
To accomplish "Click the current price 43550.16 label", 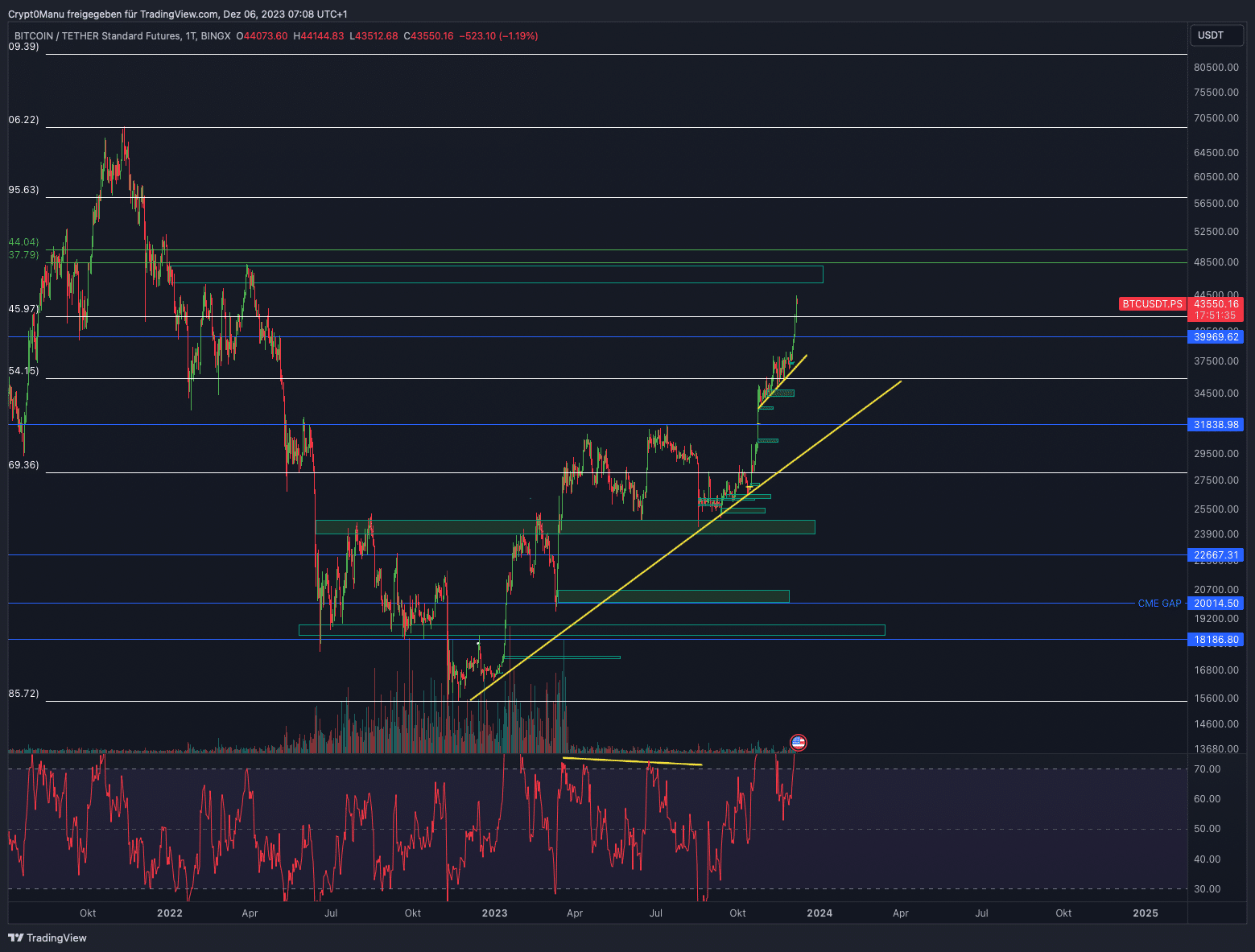I will tap(1216, 304).
